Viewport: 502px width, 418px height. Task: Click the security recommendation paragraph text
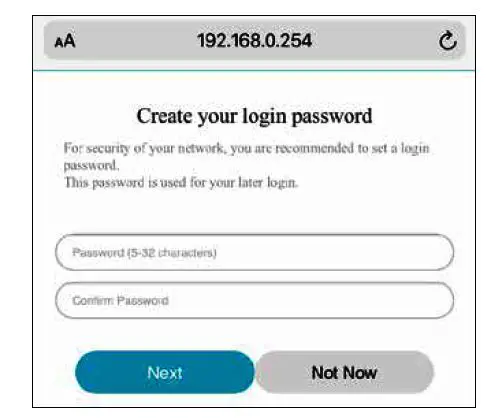[247, 156]
